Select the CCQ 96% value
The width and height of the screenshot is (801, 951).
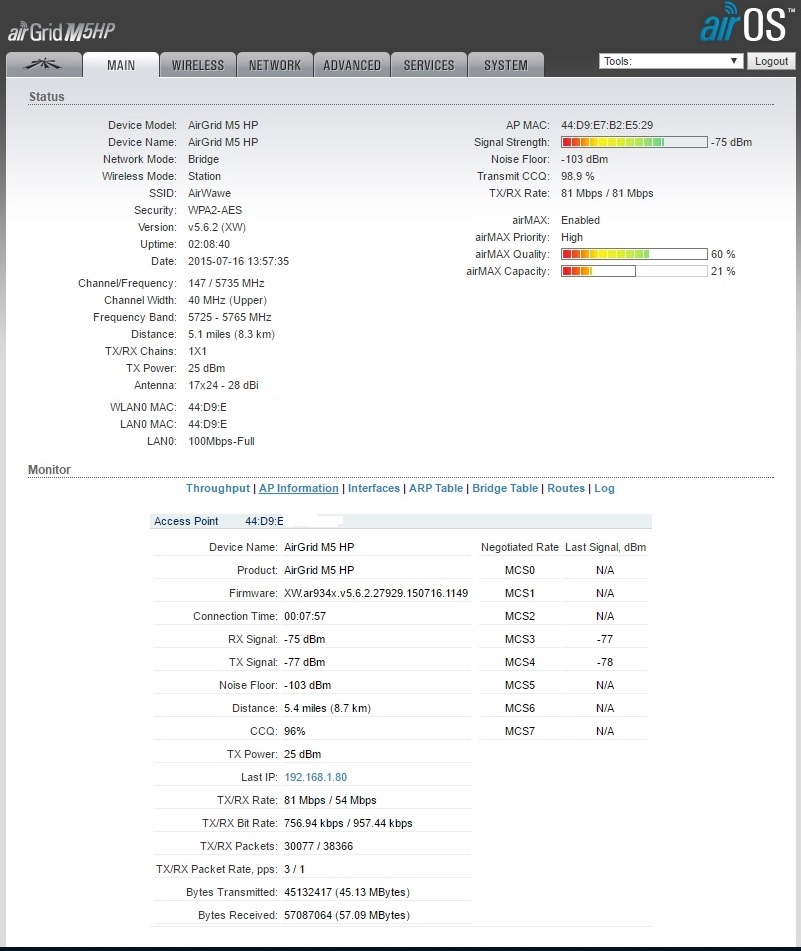click(295, 731)
